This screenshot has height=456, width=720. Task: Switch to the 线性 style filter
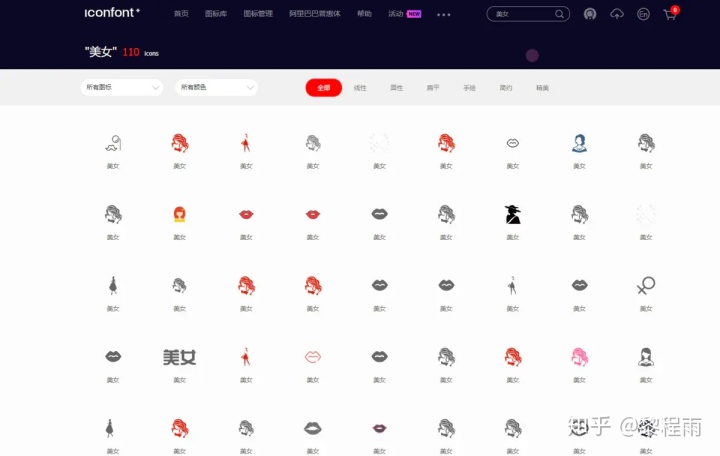pos(360,88)
